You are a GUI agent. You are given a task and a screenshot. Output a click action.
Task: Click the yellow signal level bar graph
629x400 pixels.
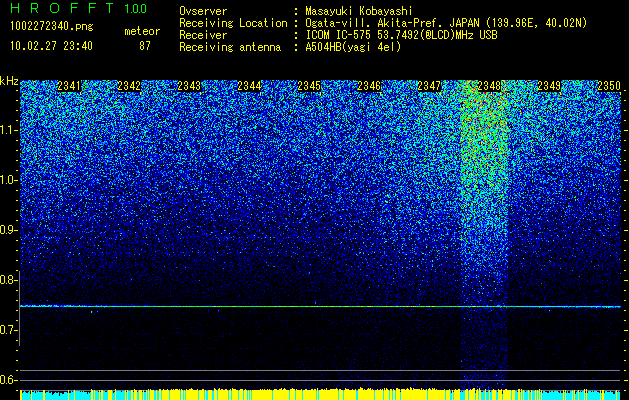(320, 394)
